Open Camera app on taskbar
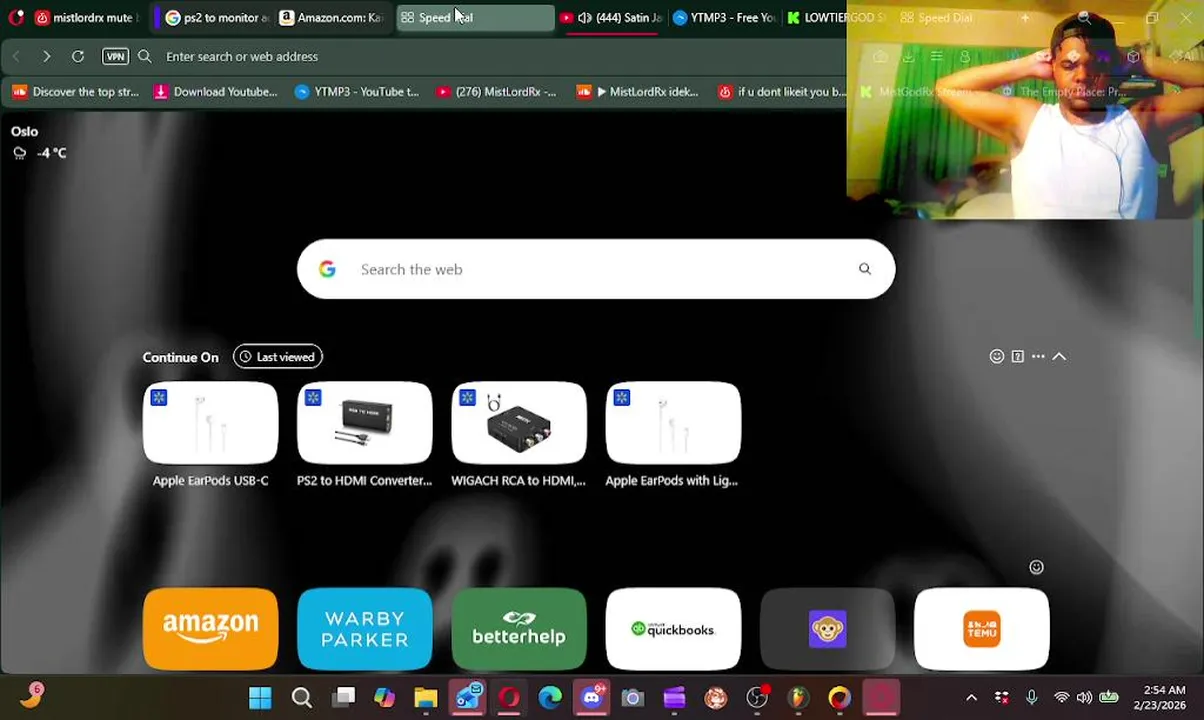This screenshot has height=720, width=1204. click(x=632, y=697)
